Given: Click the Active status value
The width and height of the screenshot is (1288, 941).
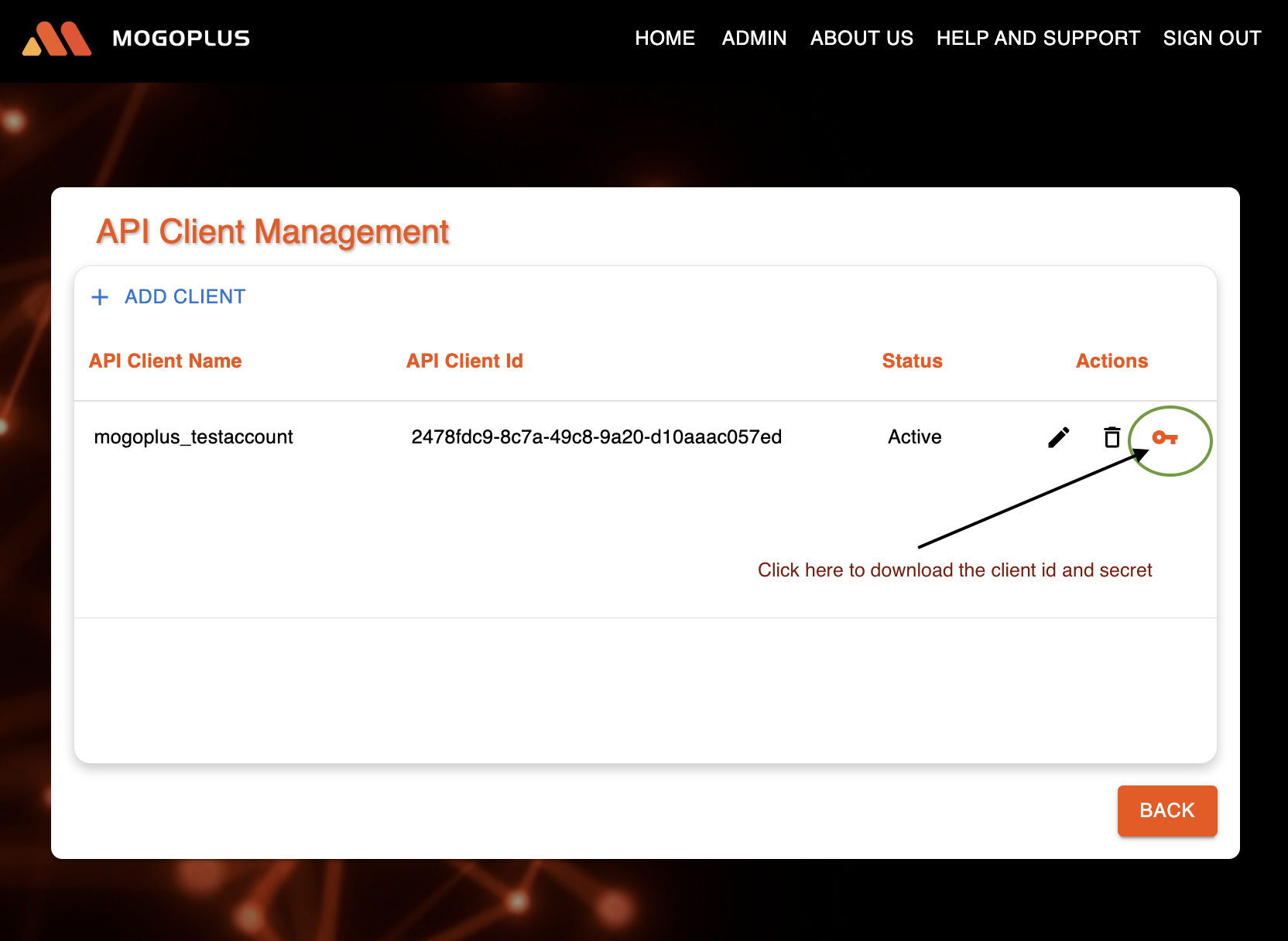Looking at the screenshot, I should 915,437.
